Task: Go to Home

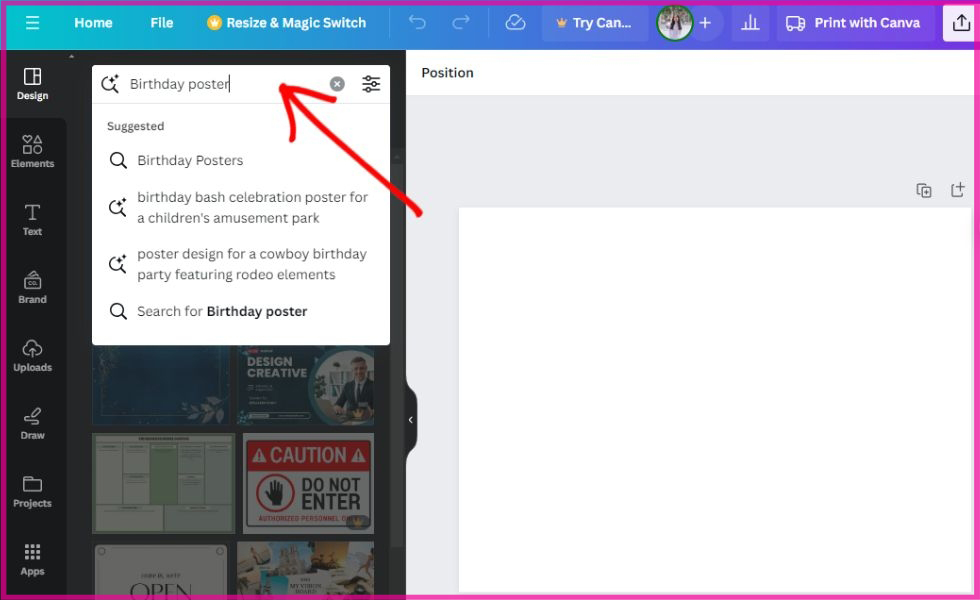Action: 93,23
